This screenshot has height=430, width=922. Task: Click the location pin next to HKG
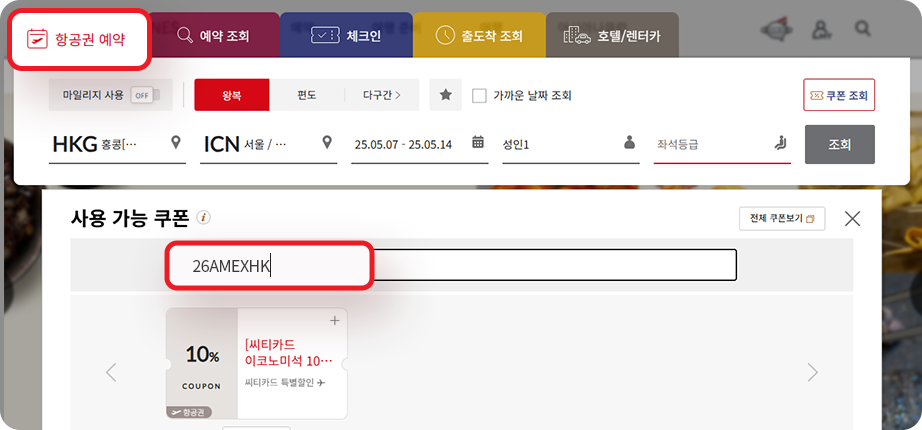click(x=176, y=143)
